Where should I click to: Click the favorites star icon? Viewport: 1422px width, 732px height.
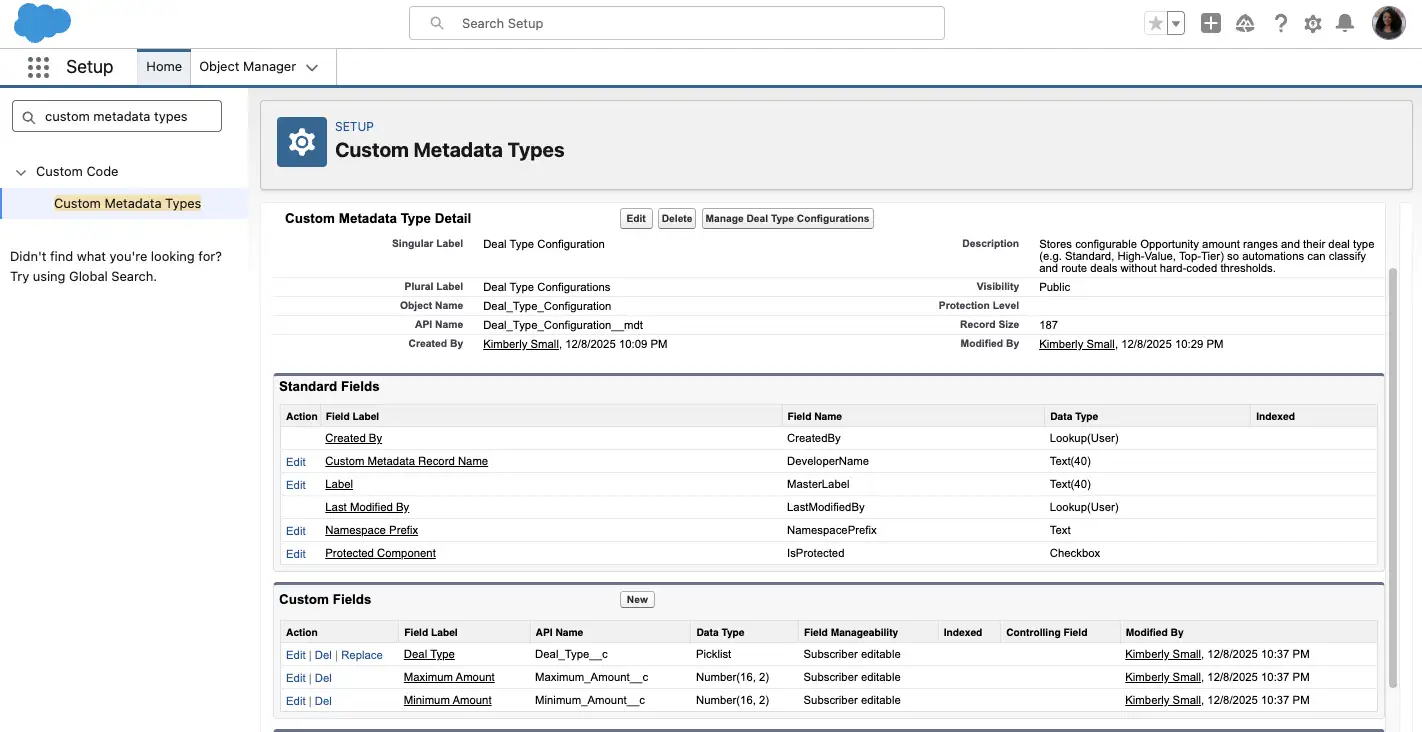coord(1156,24)
